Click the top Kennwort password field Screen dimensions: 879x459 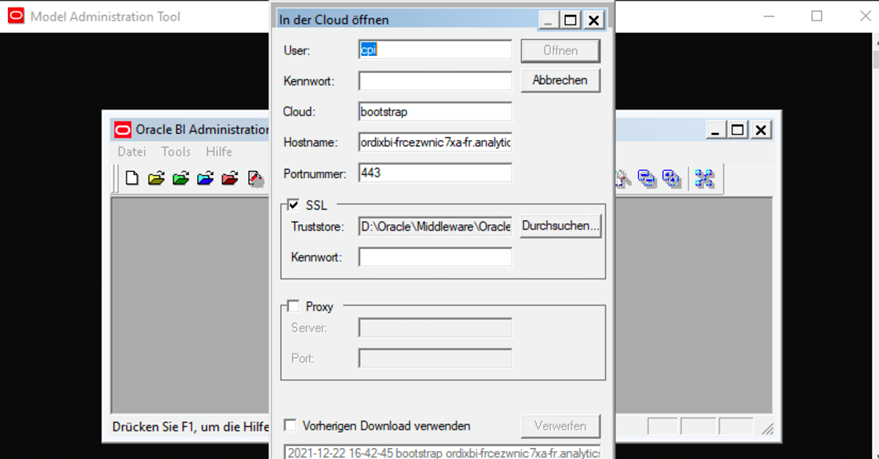(x=435, y=81)
